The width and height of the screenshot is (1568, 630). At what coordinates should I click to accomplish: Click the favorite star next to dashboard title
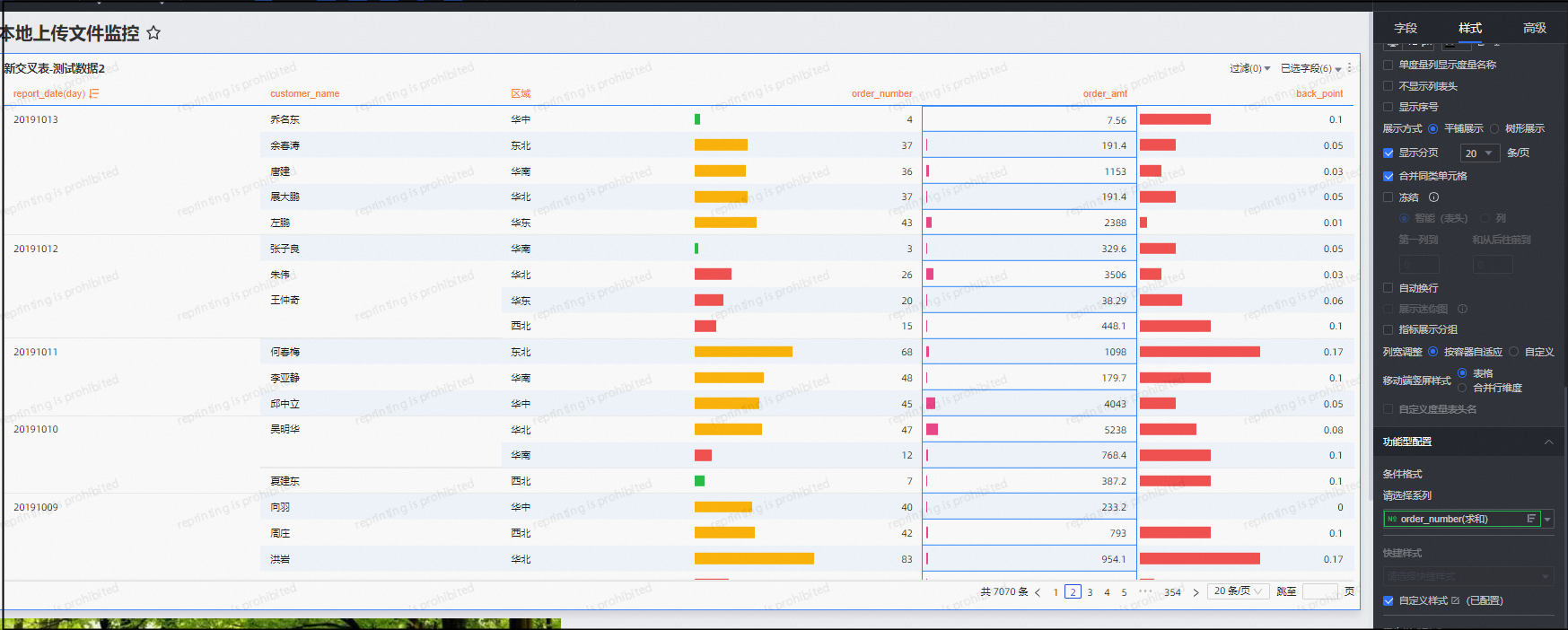point(153,33)
